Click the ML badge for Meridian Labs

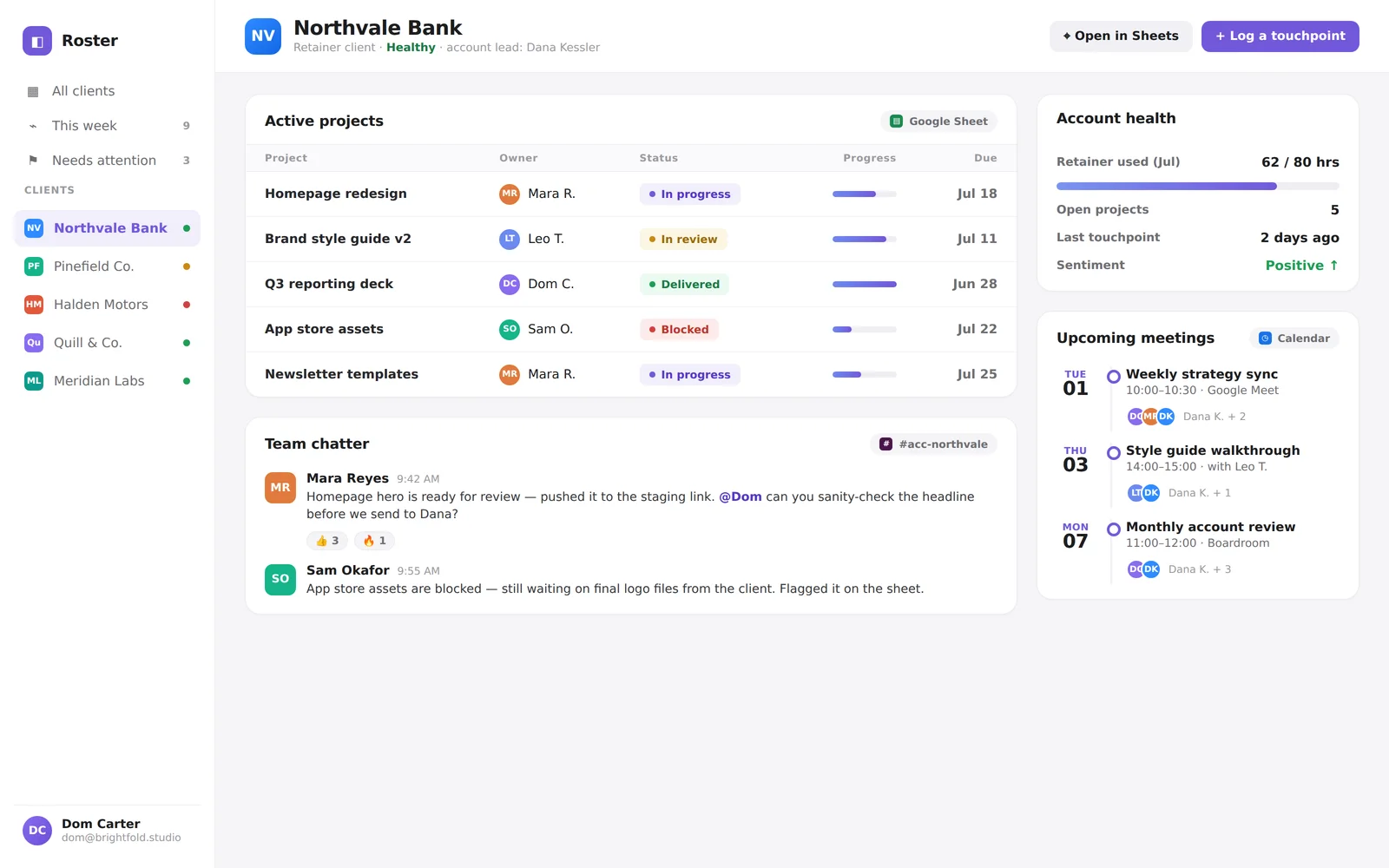click(34, 381)
